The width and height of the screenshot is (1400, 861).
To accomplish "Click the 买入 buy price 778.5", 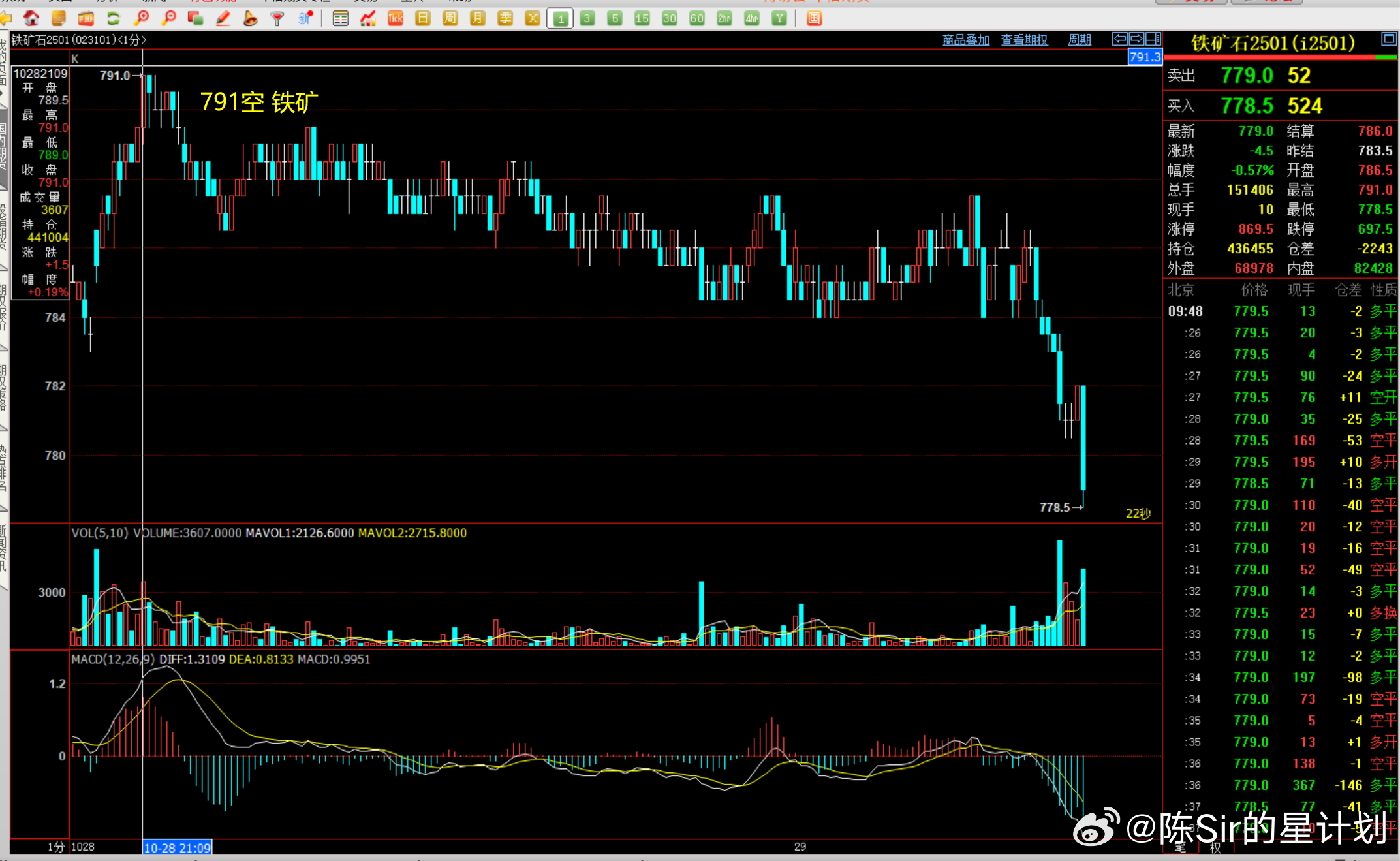I will click(1247, 106).
